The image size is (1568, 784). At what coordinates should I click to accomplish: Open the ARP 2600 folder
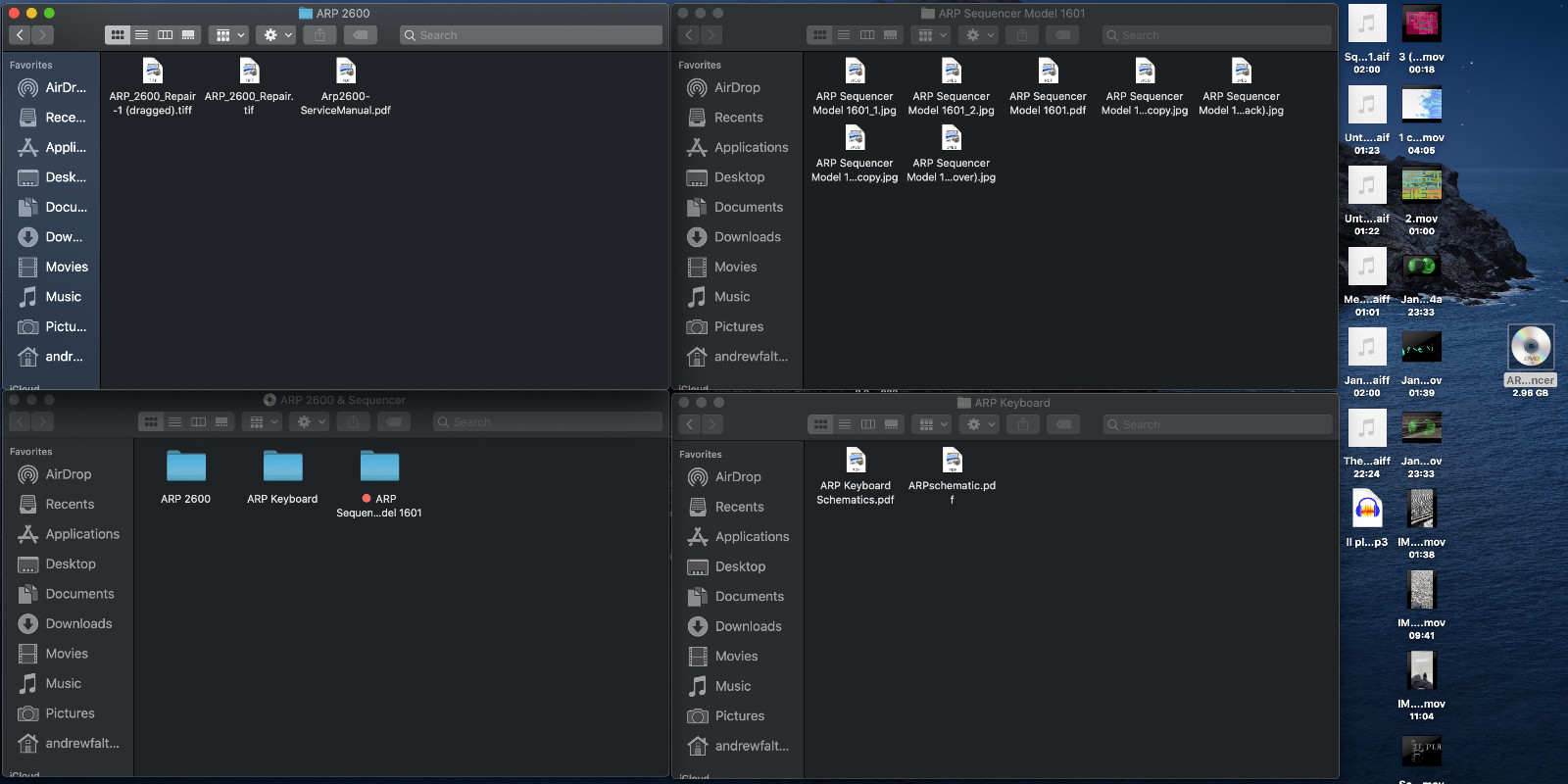(186, 477)
